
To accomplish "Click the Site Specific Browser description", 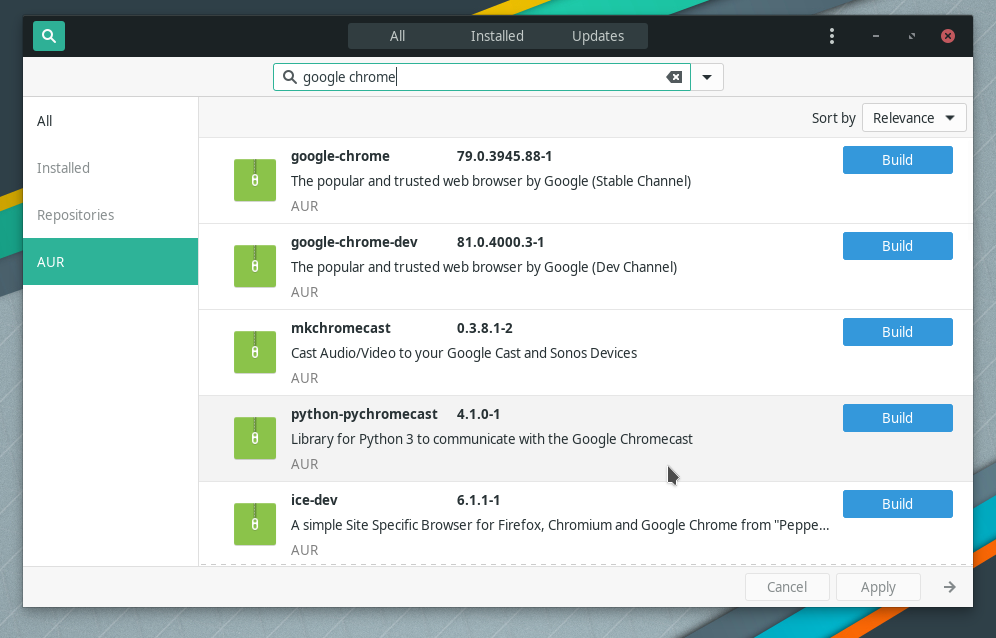I will [x=560, y=526].
